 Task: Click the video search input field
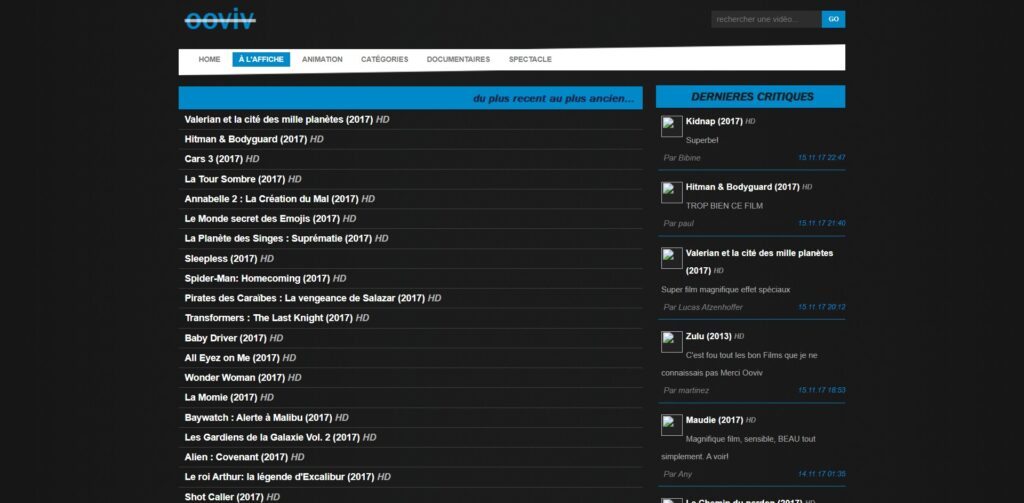coord(766,19)
